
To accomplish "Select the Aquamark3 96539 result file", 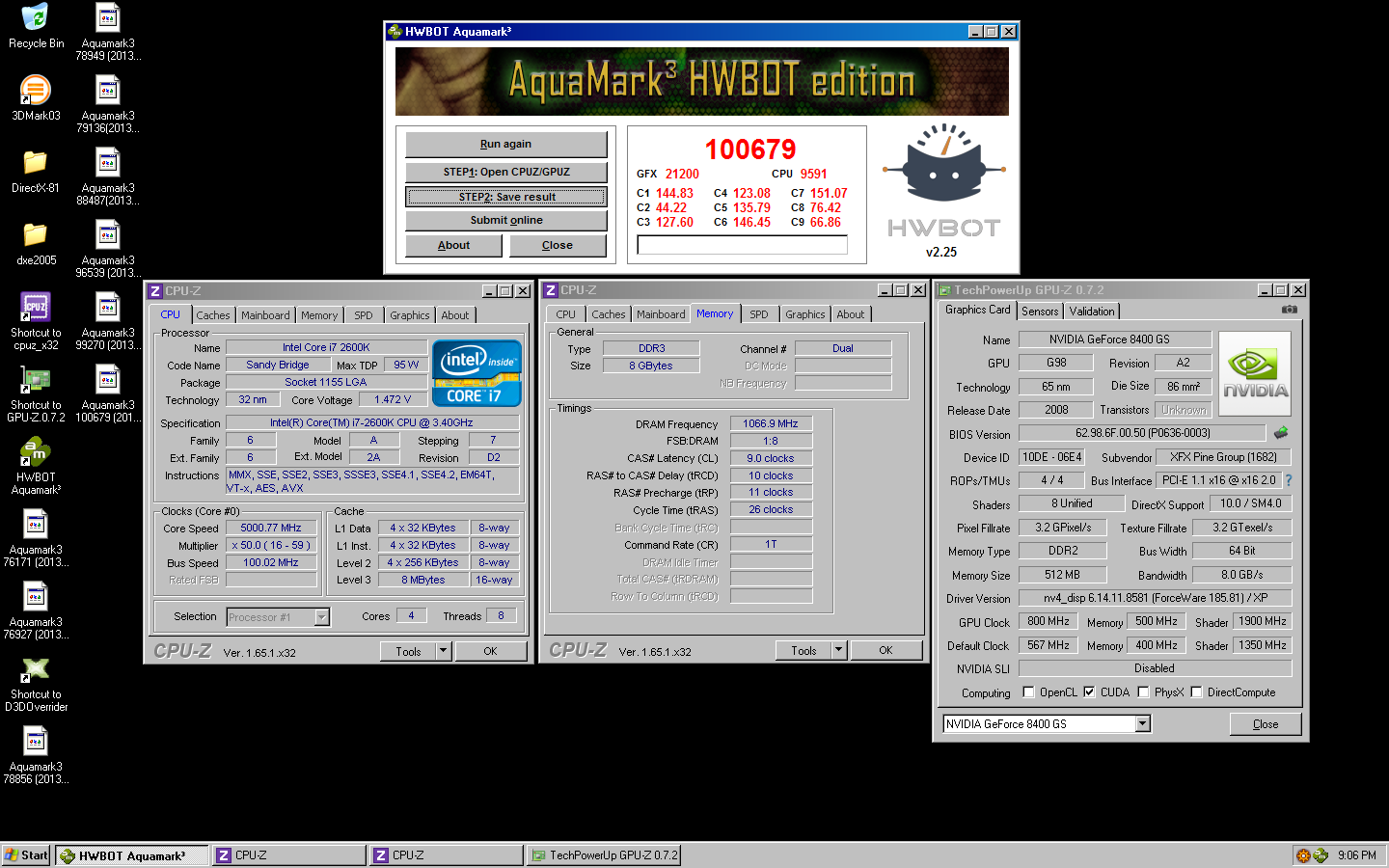I will click(x=108, y=250).
